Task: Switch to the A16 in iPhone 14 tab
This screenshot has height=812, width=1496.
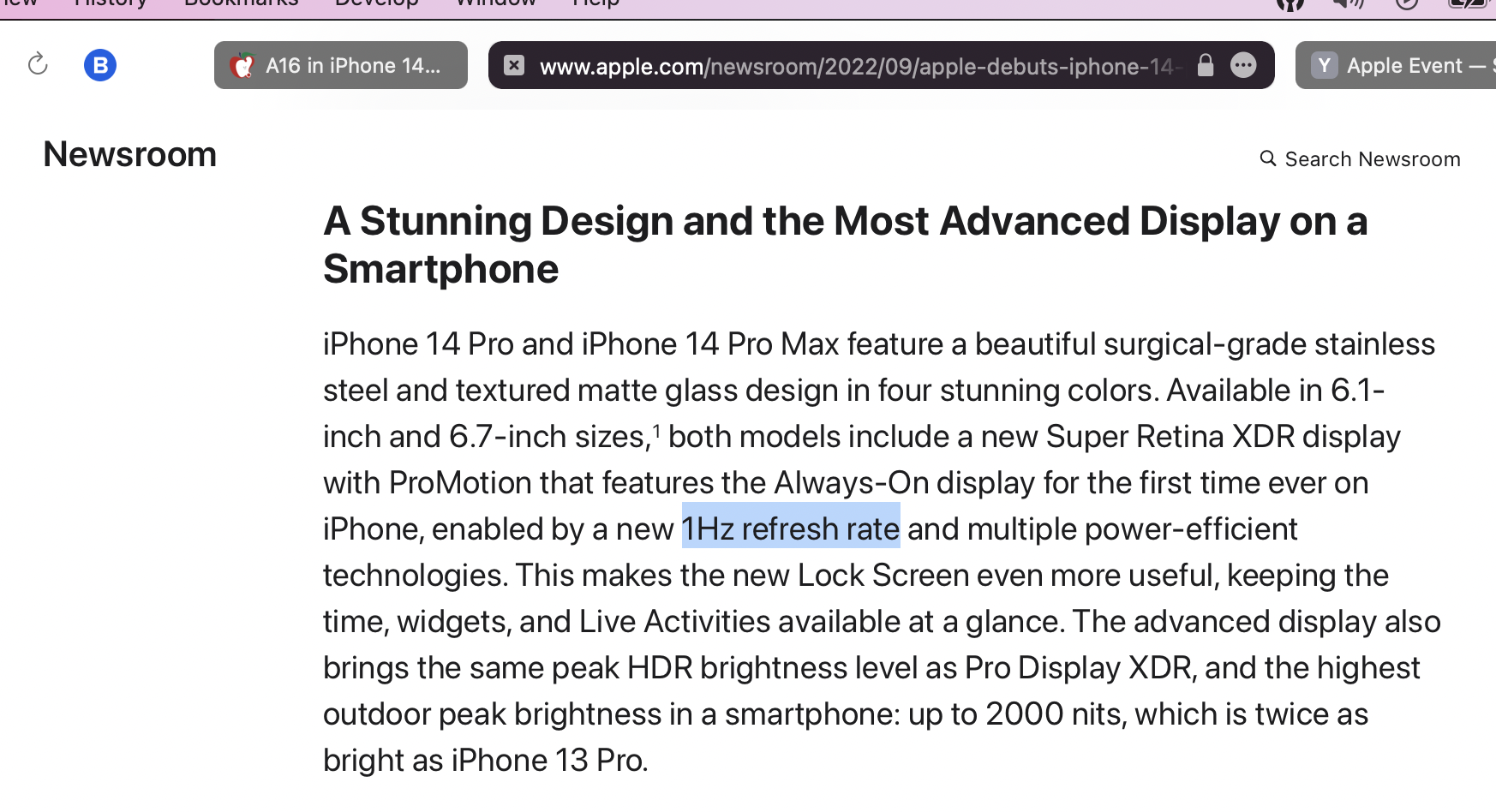Action: tap(341, 65)
